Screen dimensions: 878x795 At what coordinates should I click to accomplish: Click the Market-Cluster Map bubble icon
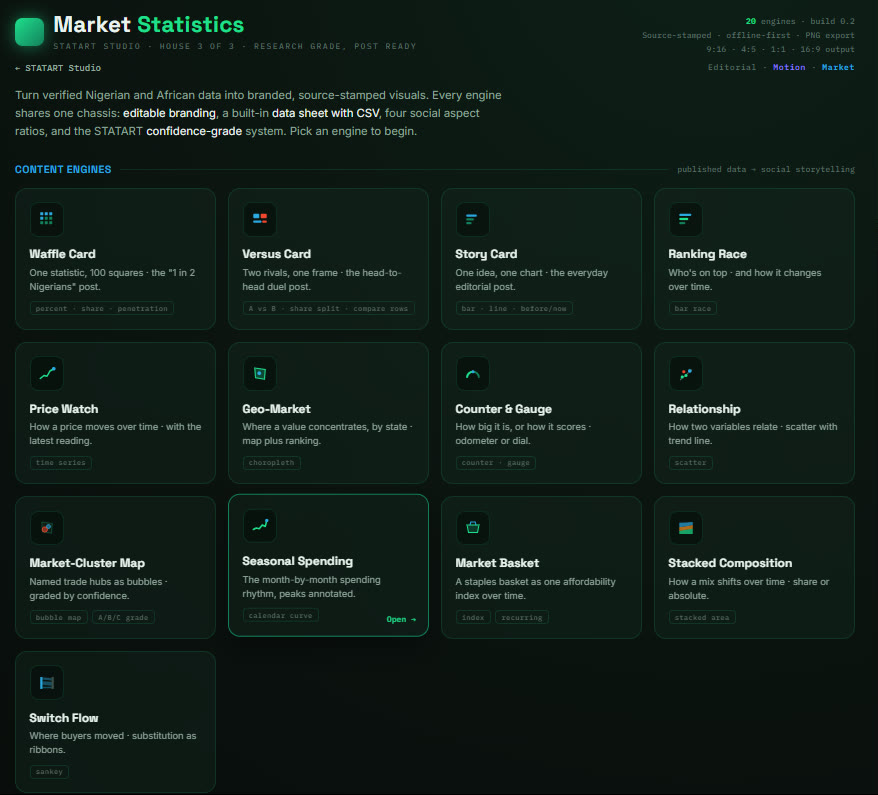(x=46, y=527)
